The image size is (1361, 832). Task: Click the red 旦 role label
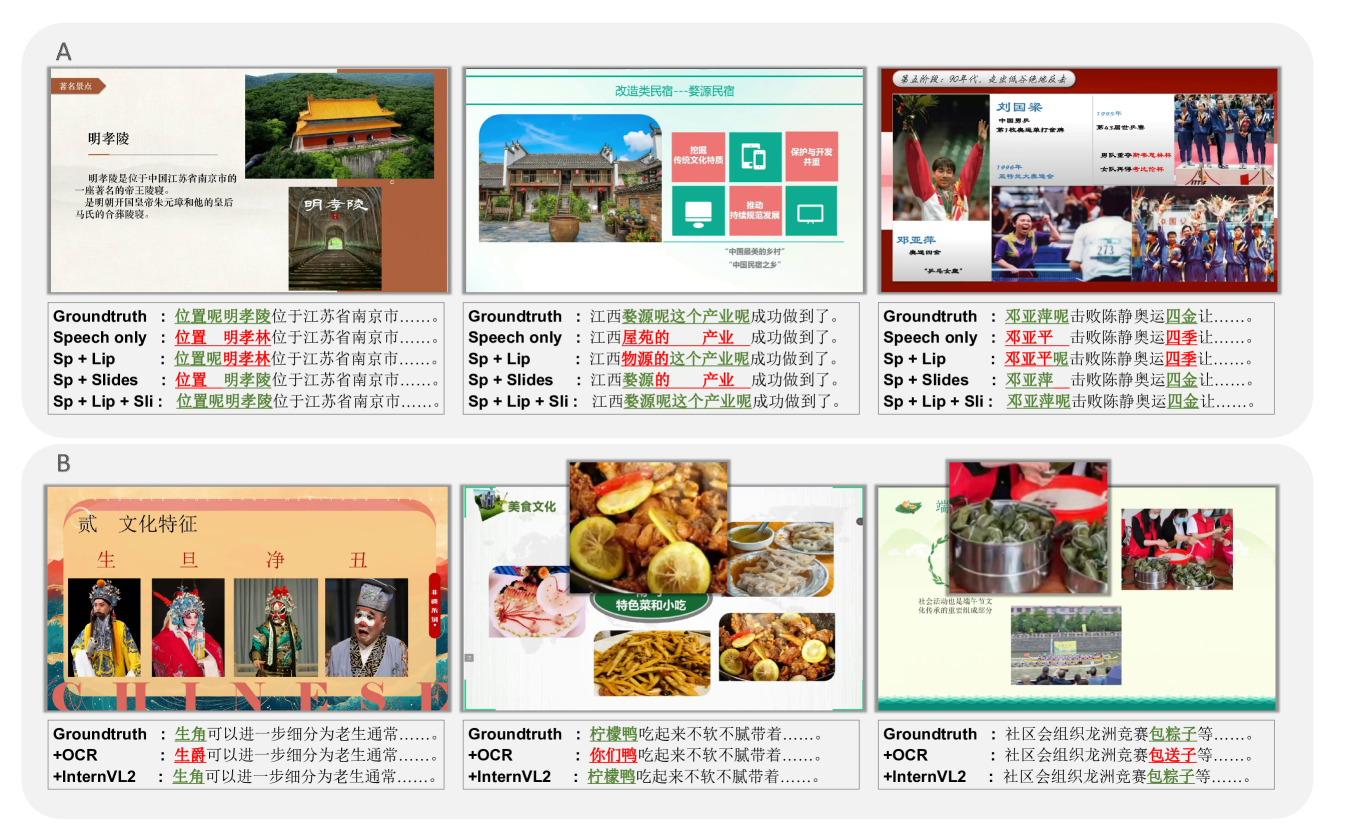point(189,559)
